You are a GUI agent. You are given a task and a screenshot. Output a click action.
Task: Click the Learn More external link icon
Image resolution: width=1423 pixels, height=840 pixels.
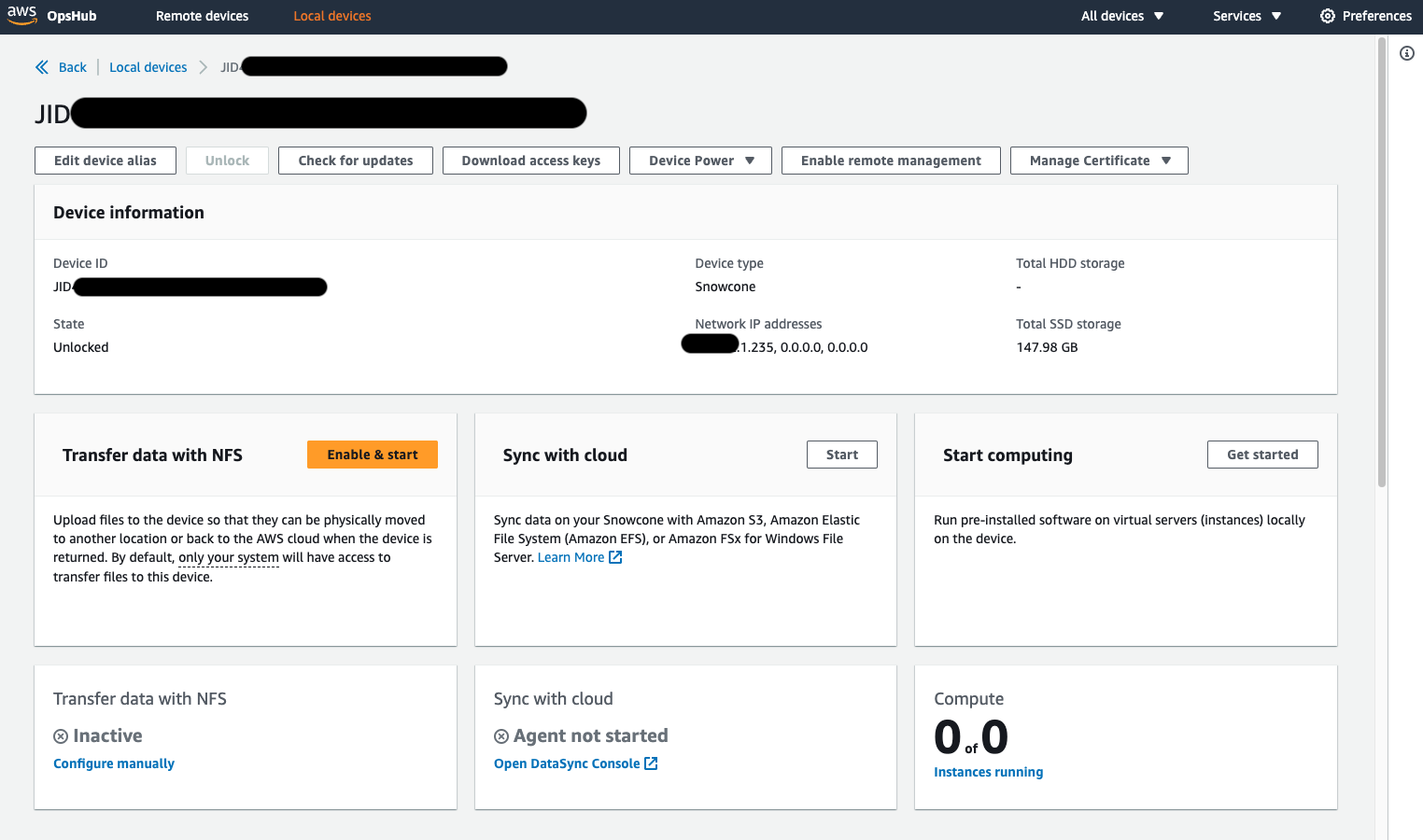click(615, 557)
